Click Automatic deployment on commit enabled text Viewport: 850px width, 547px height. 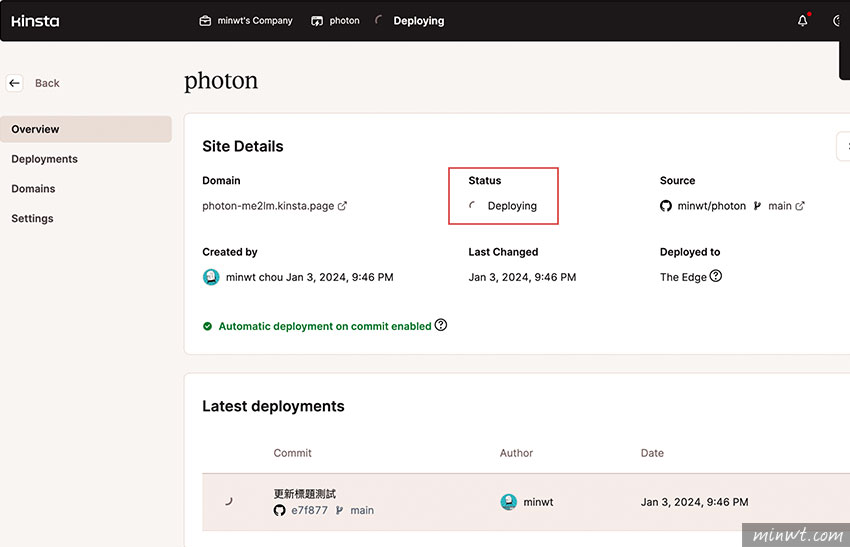click(325, 326)
